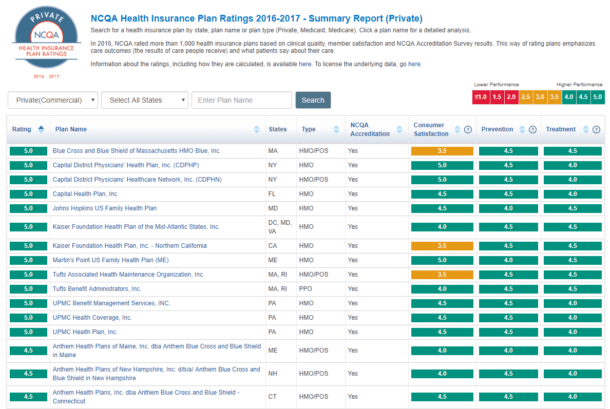Open UPMC Benefit Management Services plan
The image size is (610, 409).
[111, 304]
